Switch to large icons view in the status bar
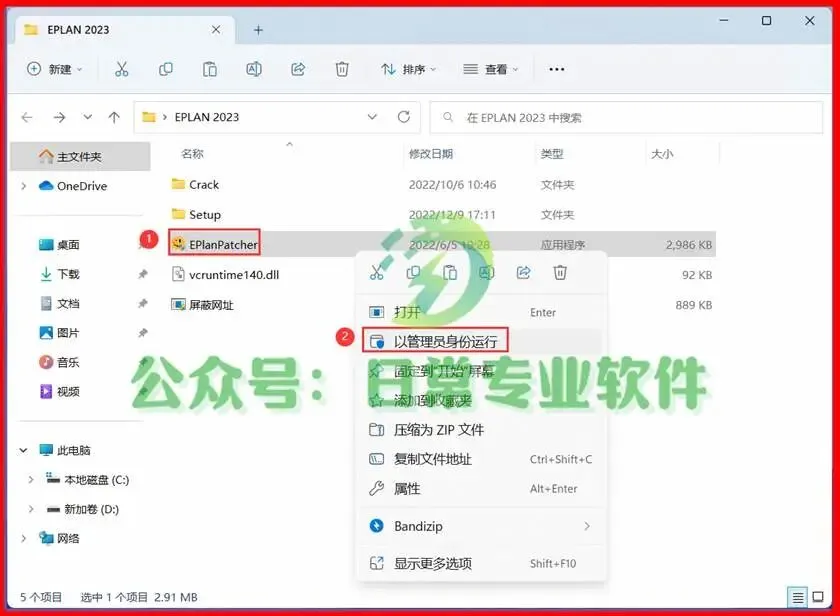Image resolution: width=840 pixels, height=616 pixels. 818,597
